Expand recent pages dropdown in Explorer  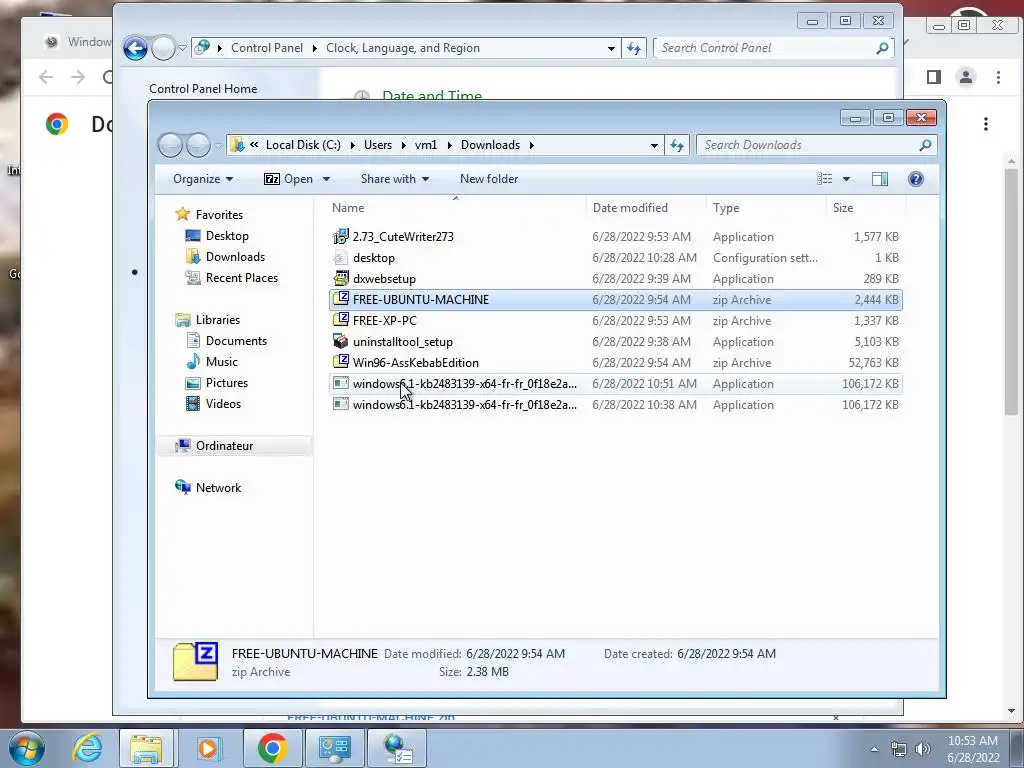point(218,145)
